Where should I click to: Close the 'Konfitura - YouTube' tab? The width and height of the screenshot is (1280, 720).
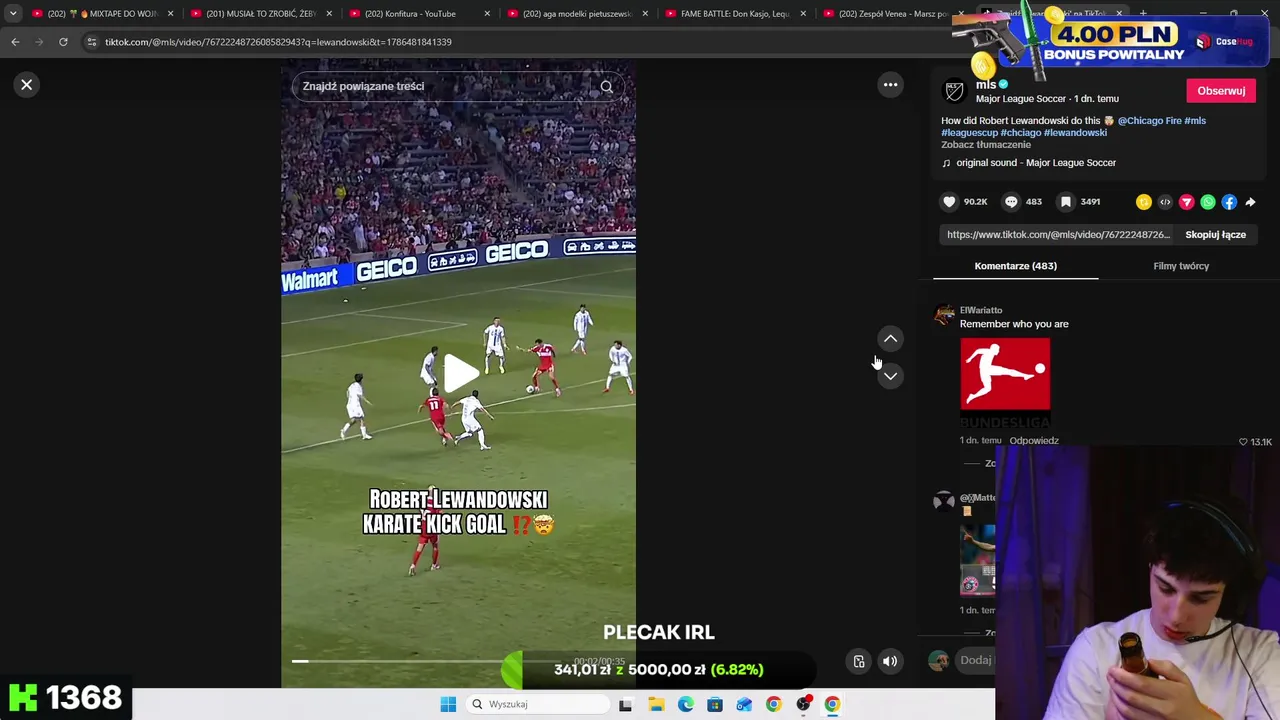click(x=486, y=14)
